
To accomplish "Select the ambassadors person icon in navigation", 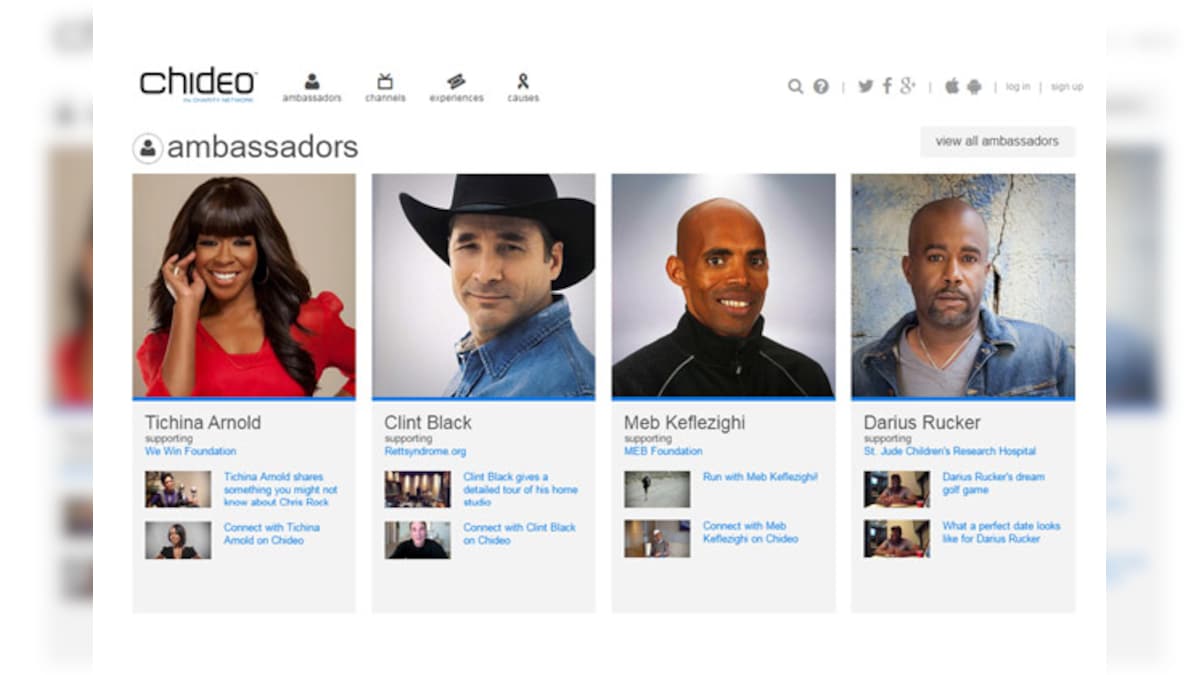I will [x=314, y=81].
